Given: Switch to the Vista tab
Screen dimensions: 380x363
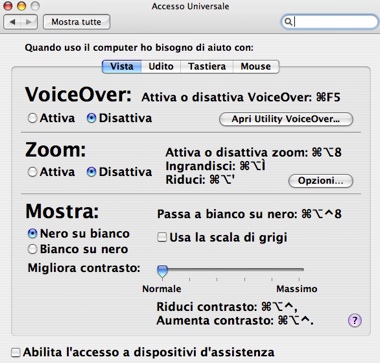Looking at the screenshot, I should (x=122, y=66).
